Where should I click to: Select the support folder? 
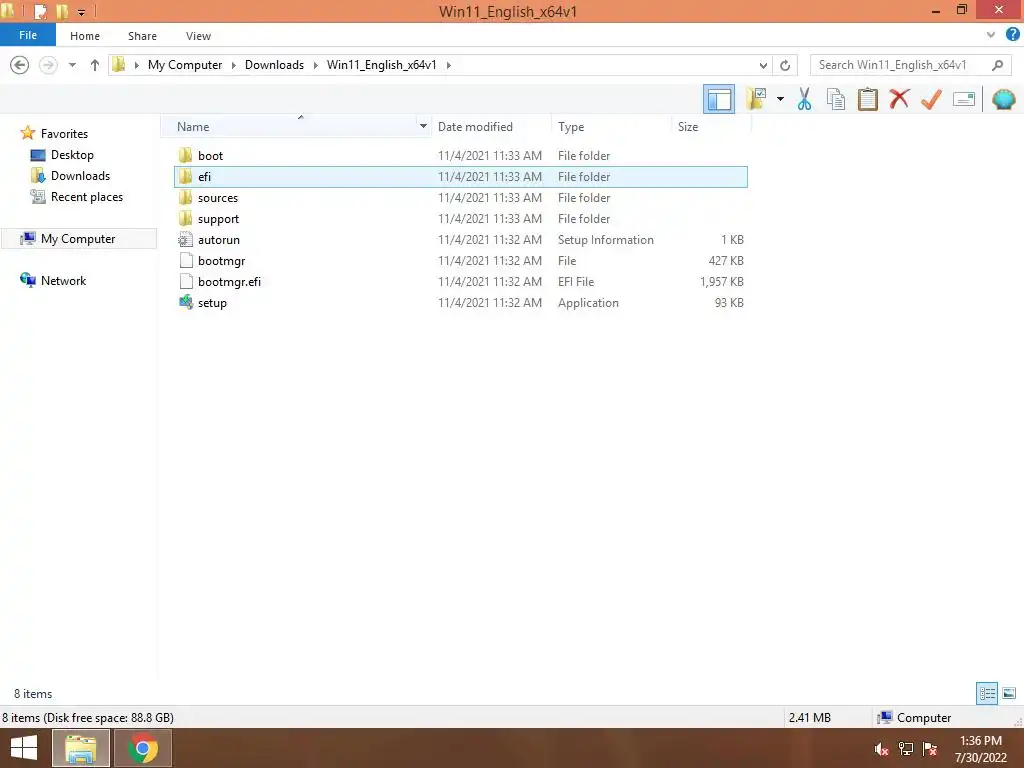click(461, 218)
